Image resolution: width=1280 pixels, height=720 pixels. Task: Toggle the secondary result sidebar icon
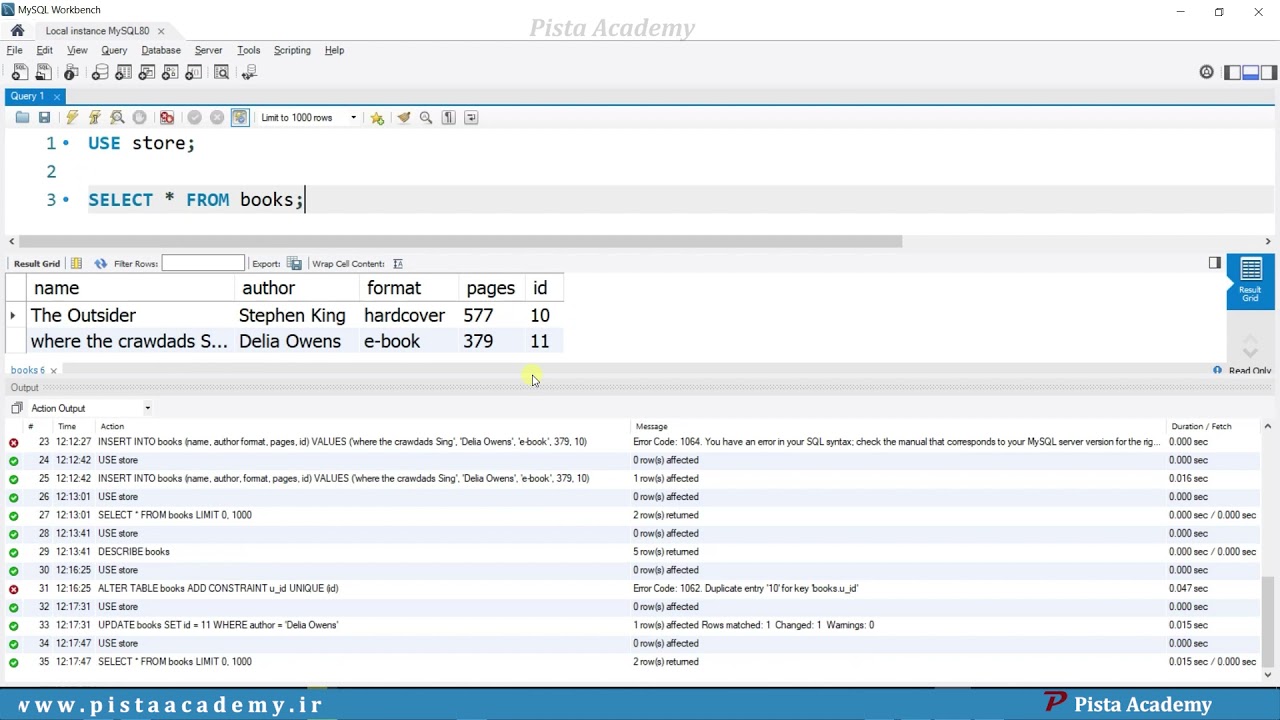click(x=1214, y=263)
